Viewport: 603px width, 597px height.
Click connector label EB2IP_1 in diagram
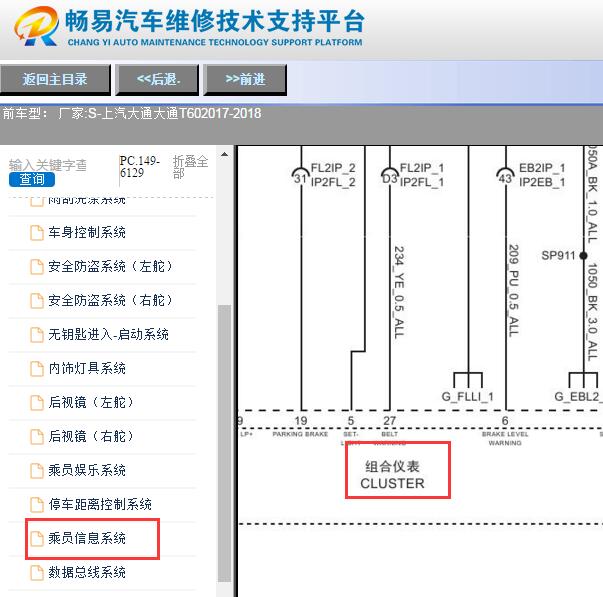coord(542,168)
